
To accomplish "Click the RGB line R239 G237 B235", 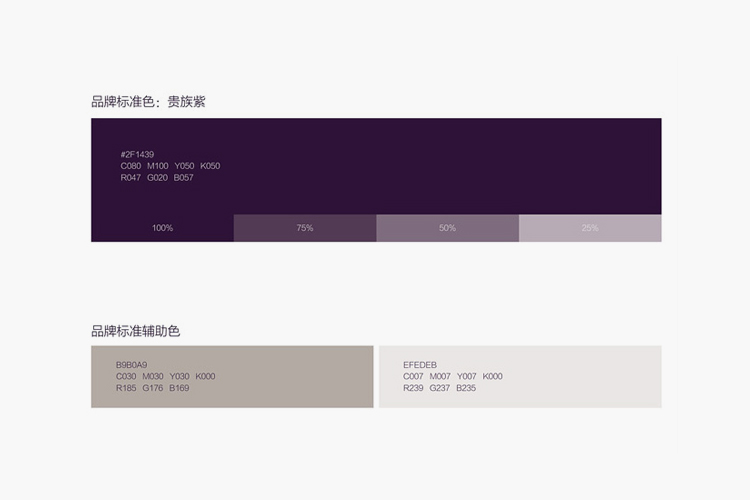I will (x=440, y=388).
